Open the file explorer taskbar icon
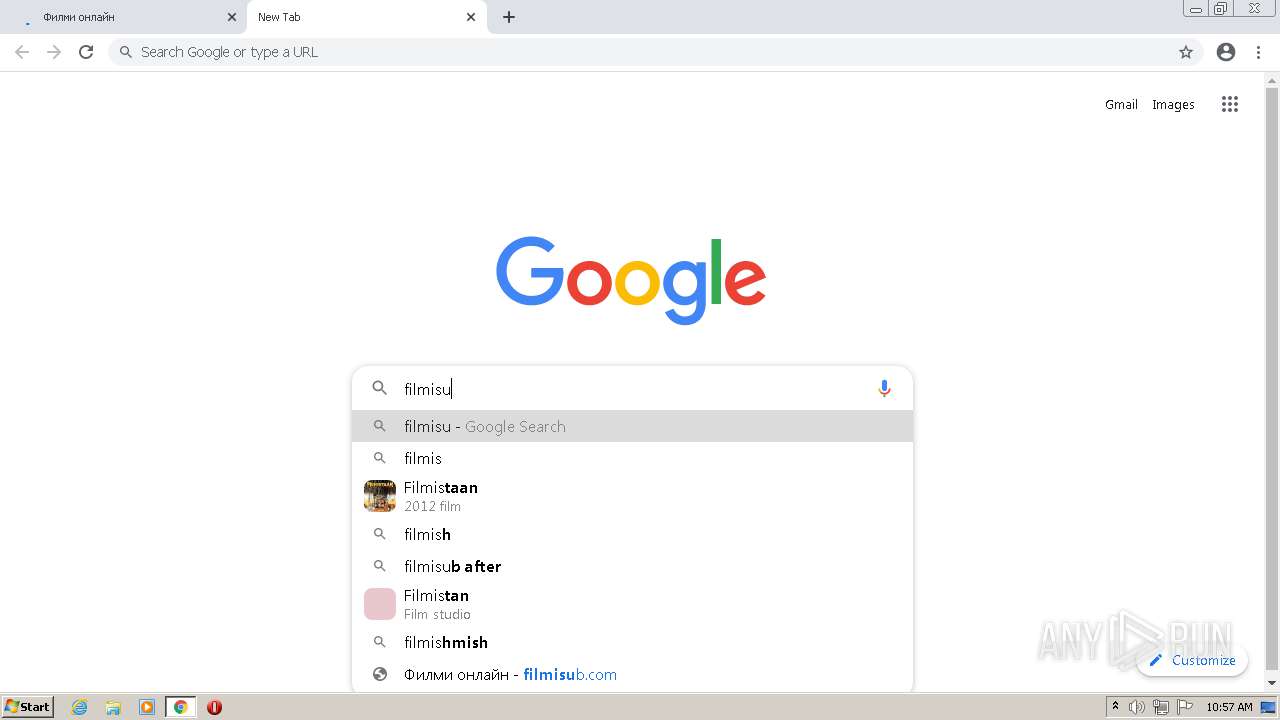Viewport: 1280px width, 720px height. click(113, 707)
